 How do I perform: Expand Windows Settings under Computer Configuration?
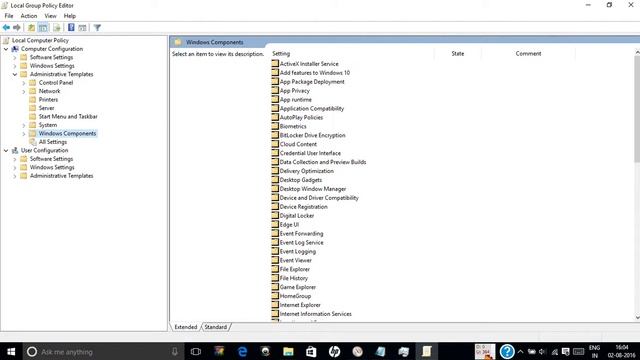pos(15,66)
